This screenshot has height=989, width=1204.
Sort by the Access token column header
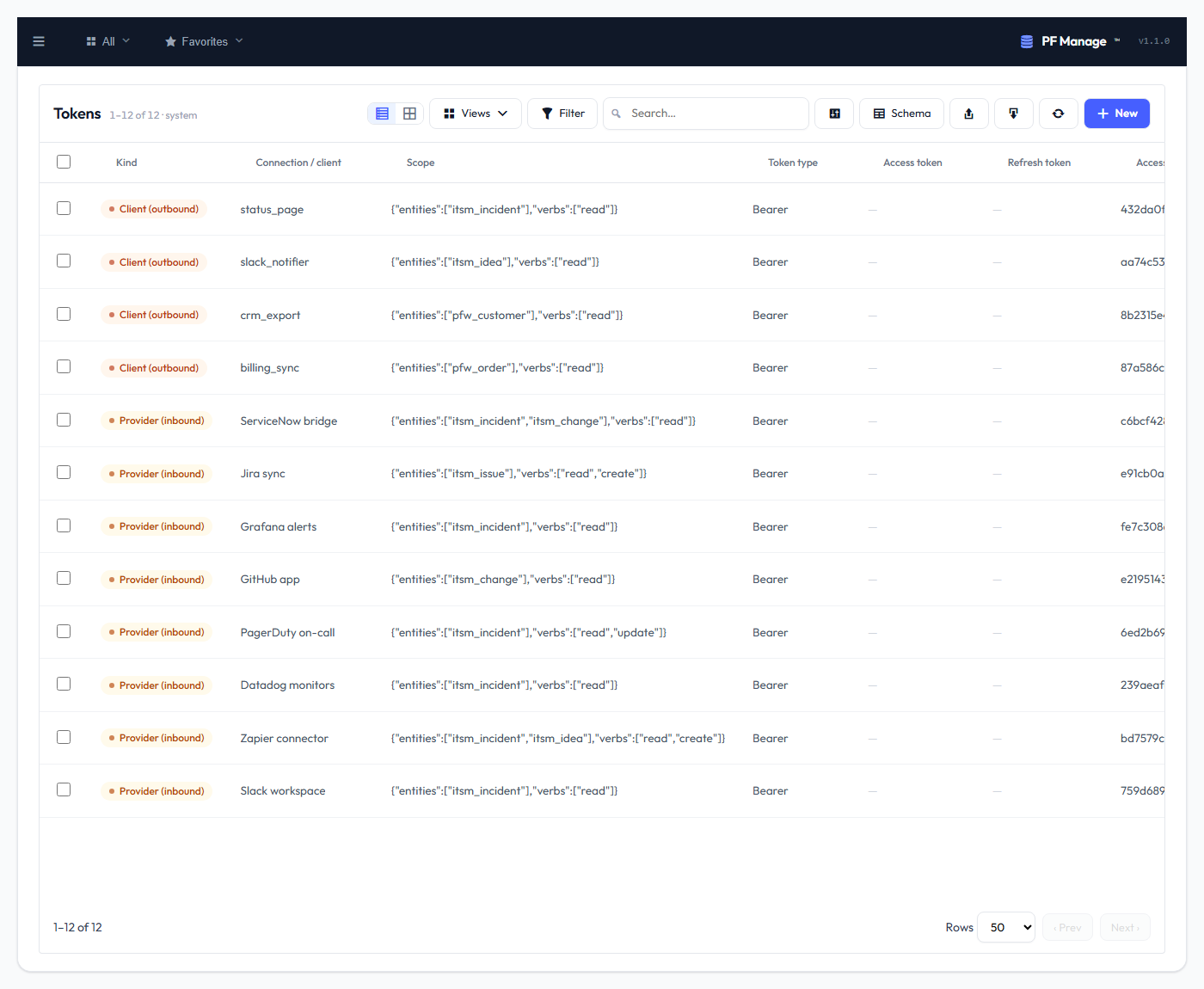click(912, 163)
